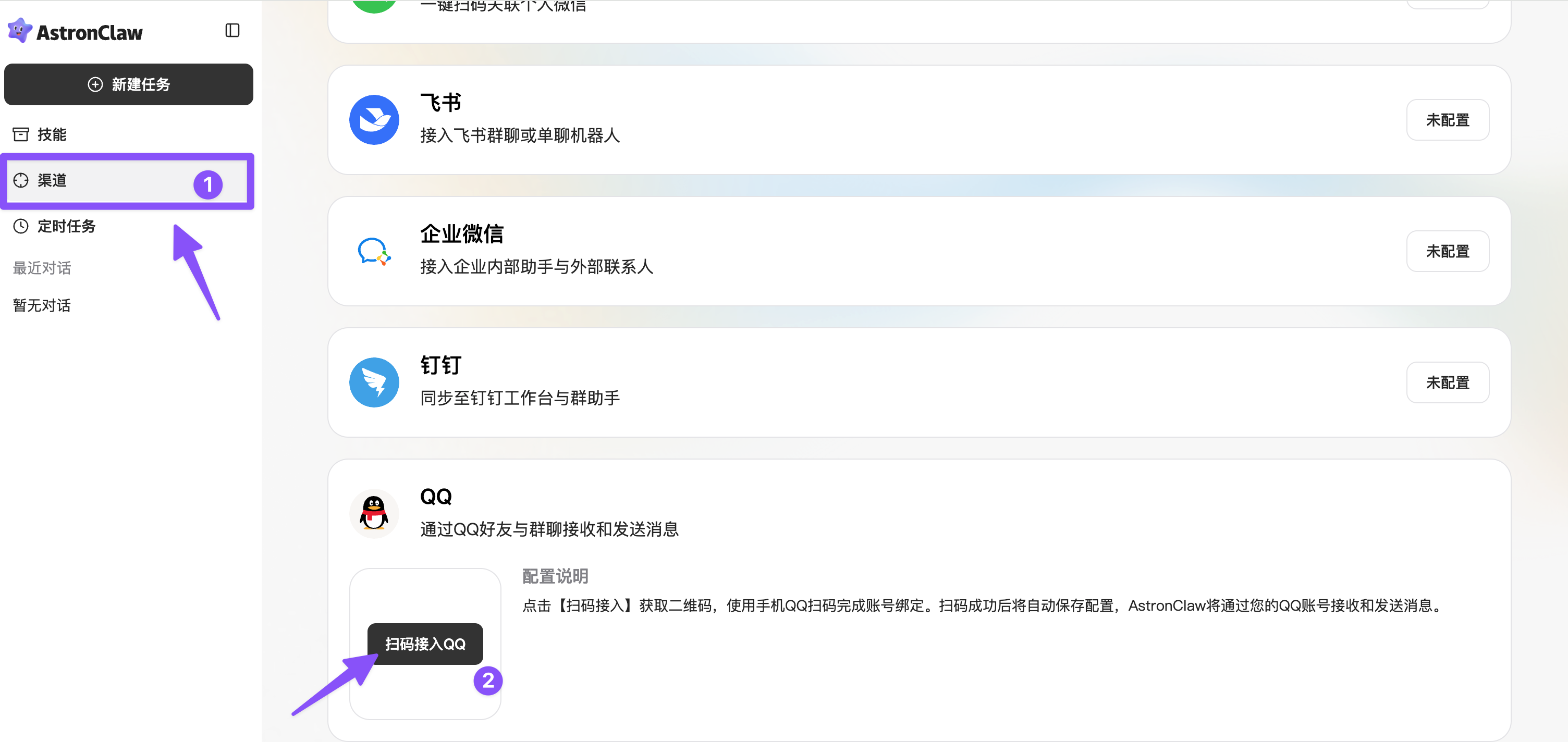
Task: Open 未配置 button for 飞书
Action: (x=1448, y=120)
